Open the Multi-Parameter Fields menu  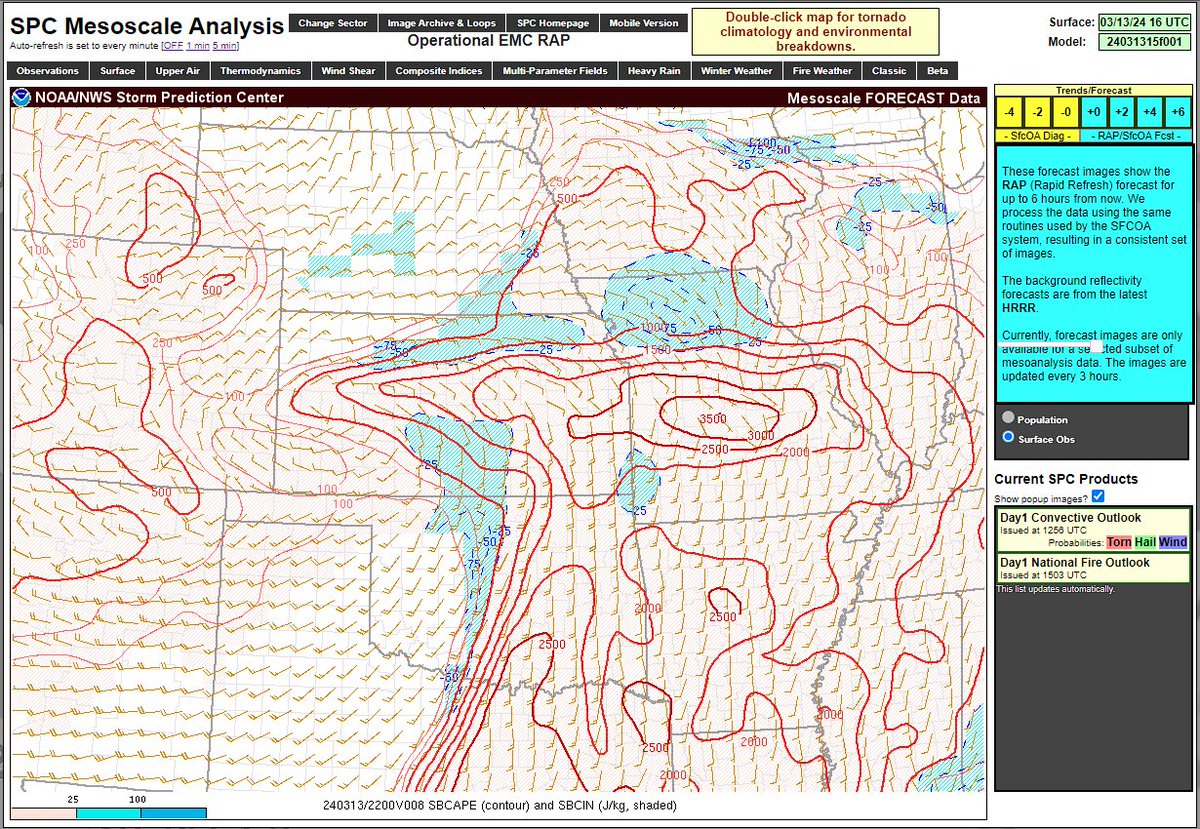tap(554, 71)
